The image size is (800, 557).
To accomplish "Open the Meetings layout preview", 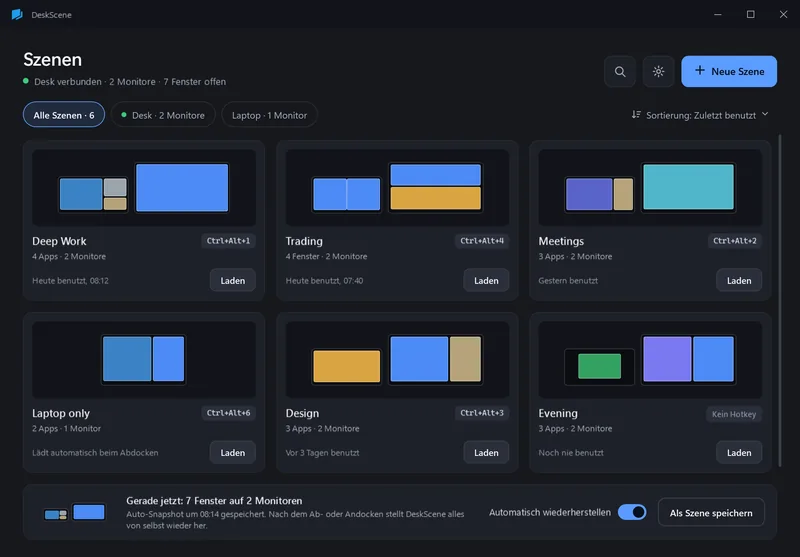I will point(651,188).
